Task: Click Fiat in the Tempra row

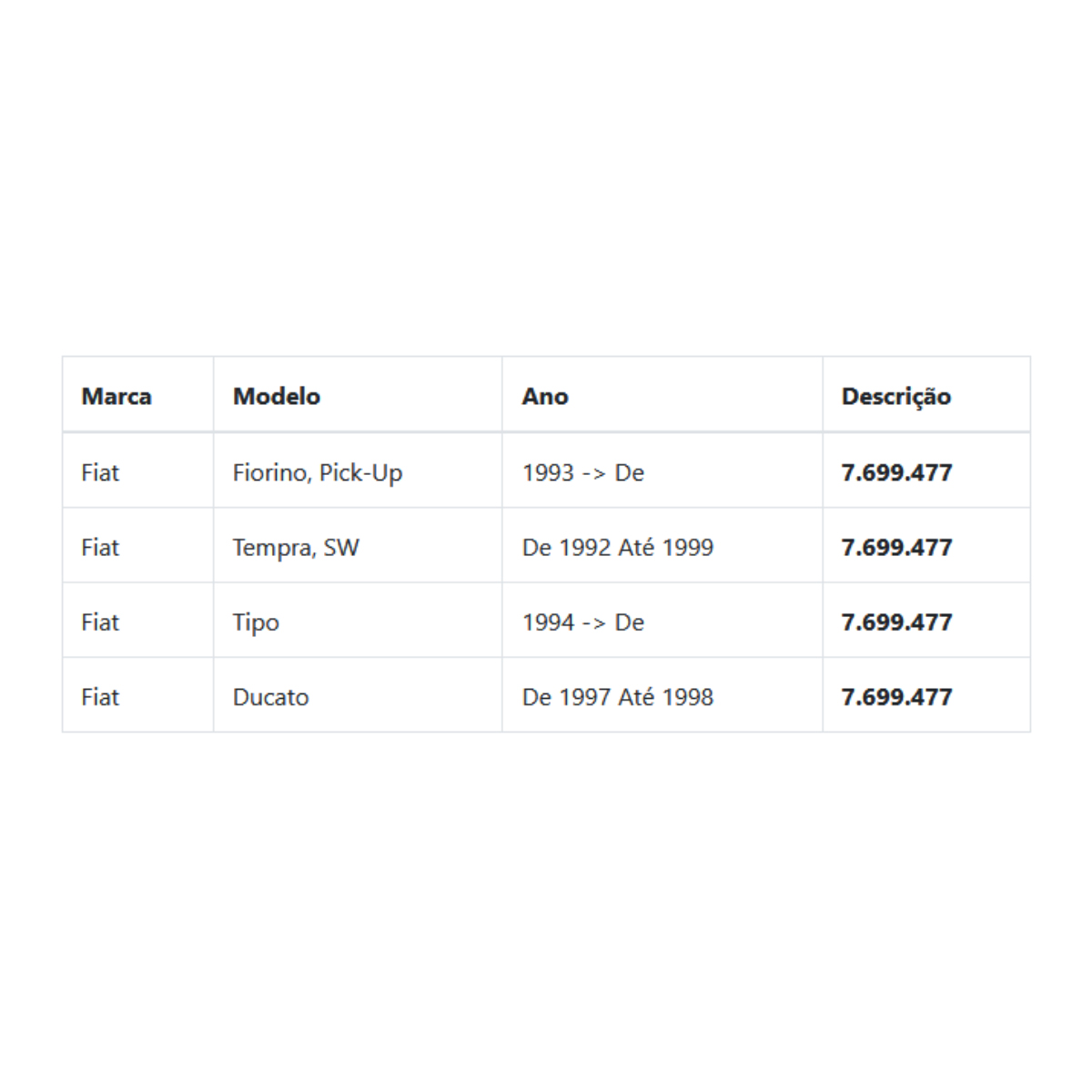Action: coord(100,547)
